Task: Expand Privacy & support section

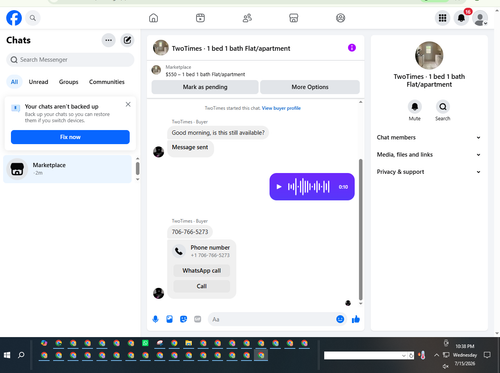Action: click(429, 172)
